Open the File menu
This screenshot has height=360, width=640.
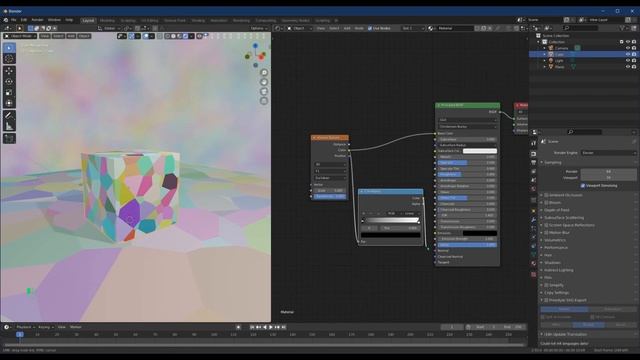point(13,20)
